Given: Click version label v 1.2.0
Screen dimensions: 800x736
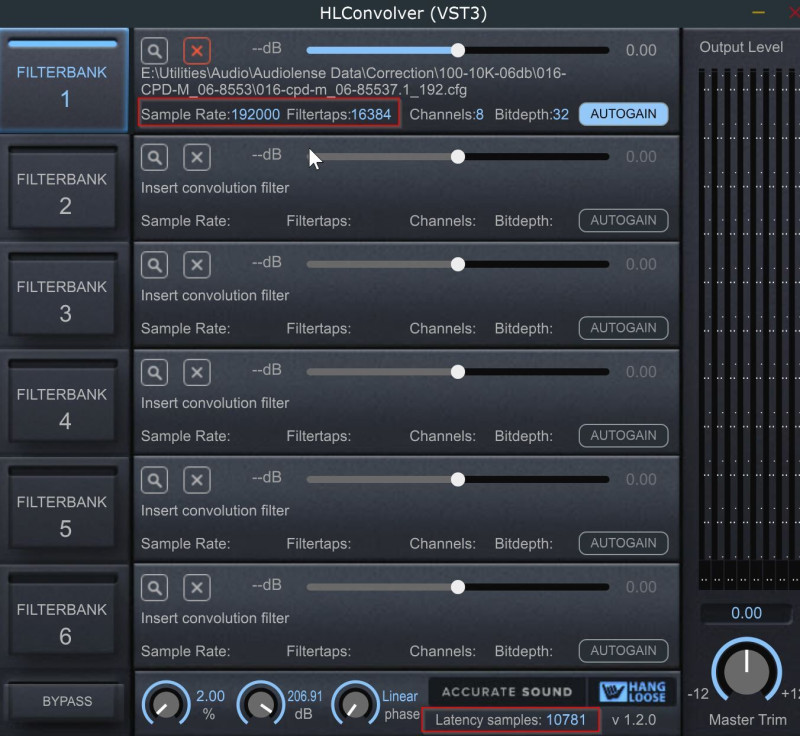Looking at the screenshot, I should tap(634, 720).
